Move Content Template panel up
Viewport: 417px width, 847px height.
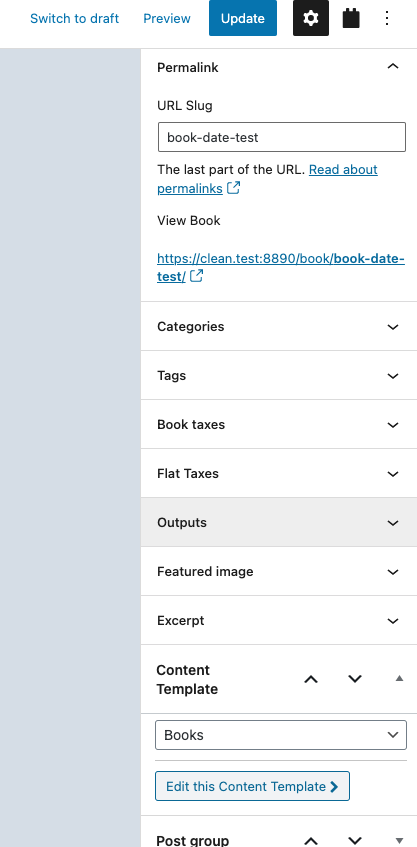[311, 679]
